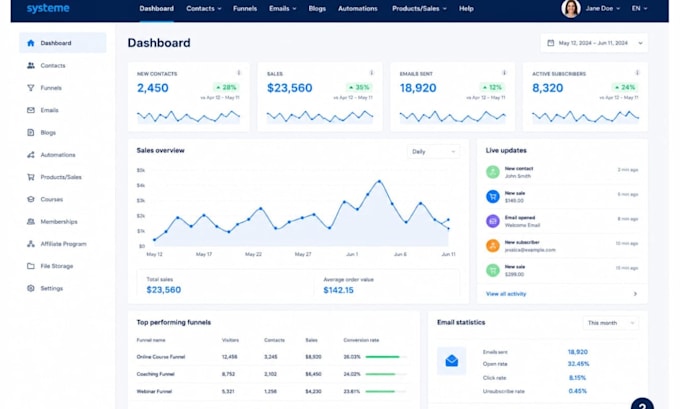Screen dimensions: 680x409
Task: Open Memberships in the left sidebar
Action: [52, 222]
